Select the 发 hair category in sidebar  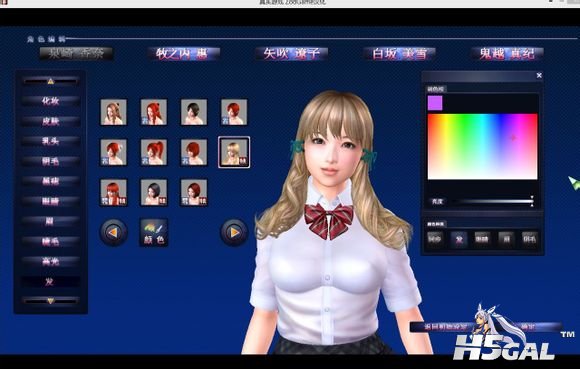(x=51, y=282)
